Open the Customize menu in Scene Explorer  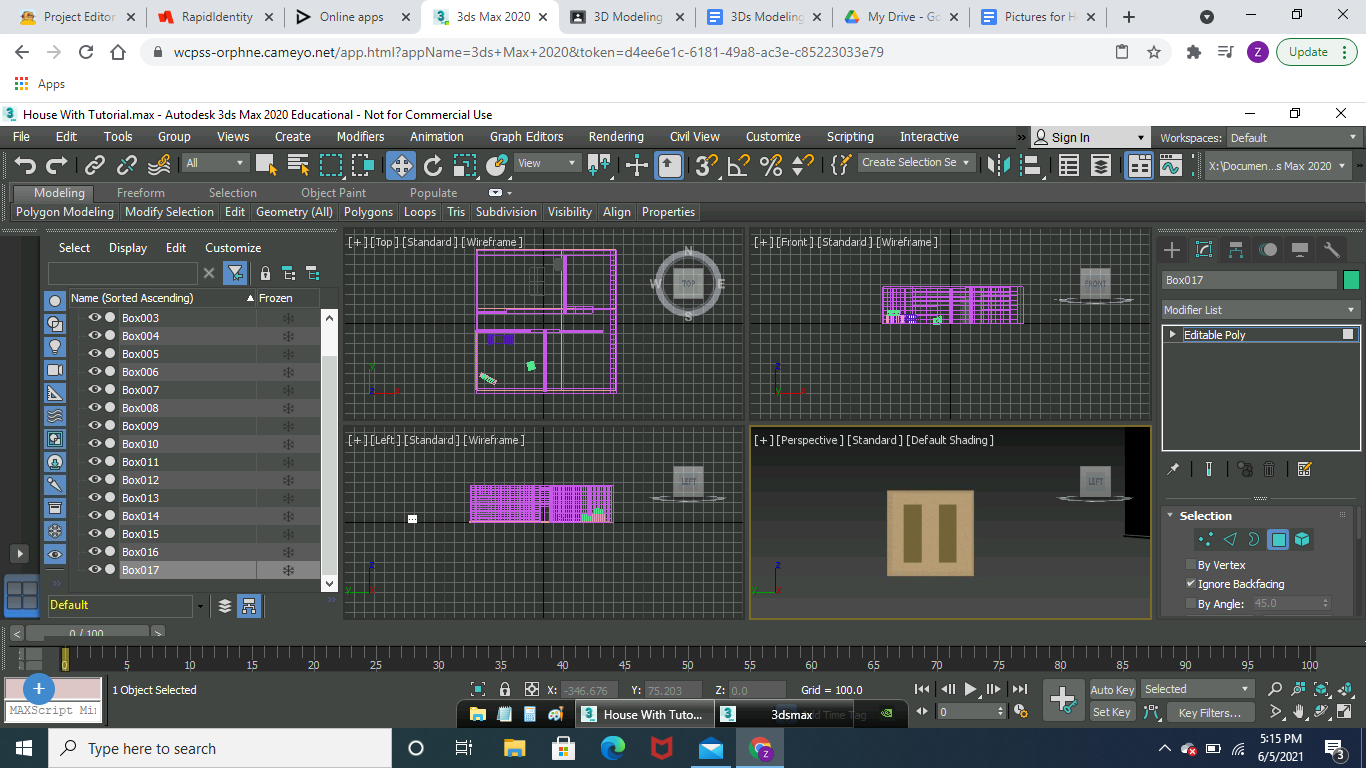(233, 248)
